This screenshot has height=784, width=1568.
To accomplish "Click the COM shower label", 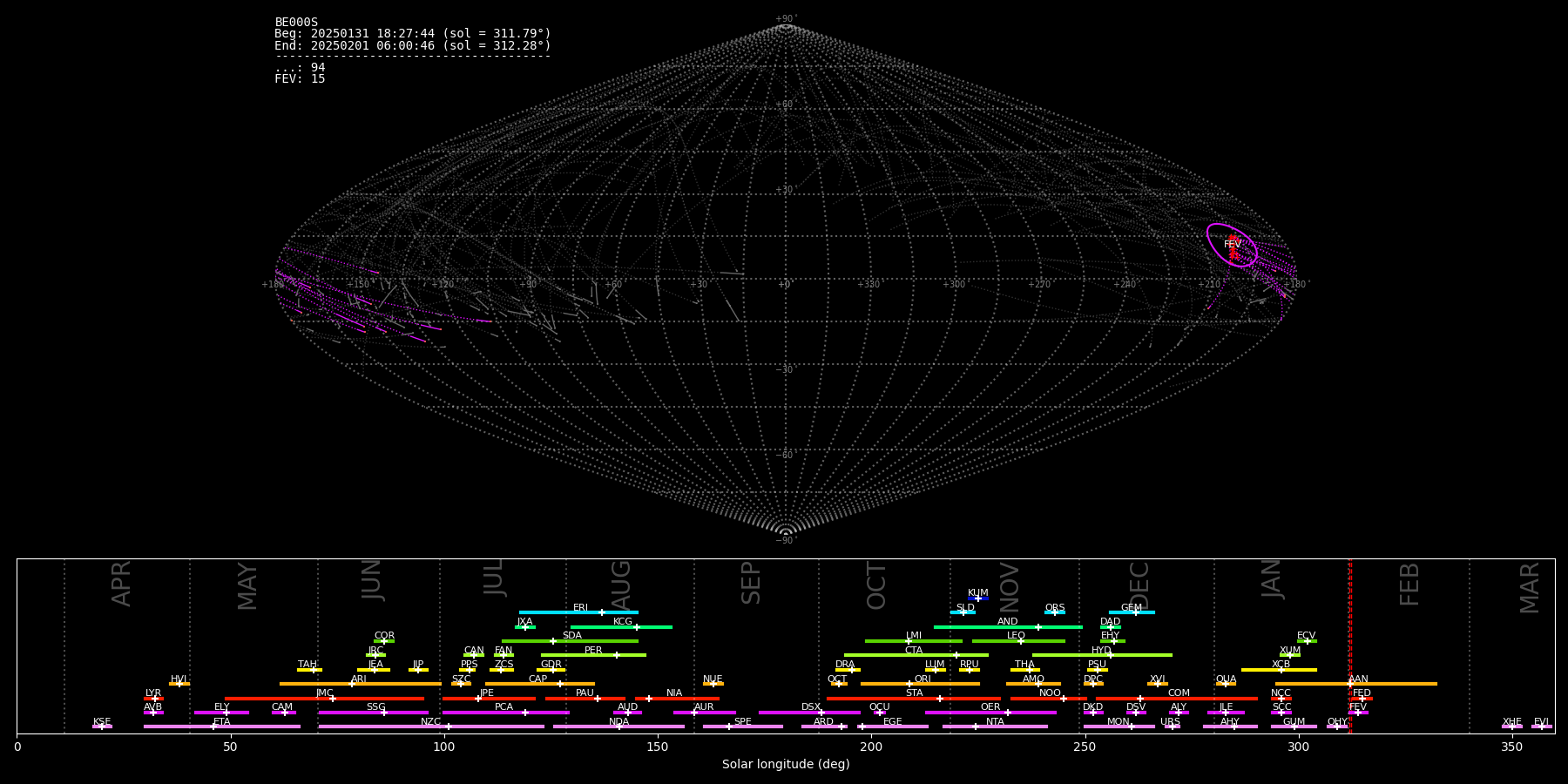I will click(1179, 693).
